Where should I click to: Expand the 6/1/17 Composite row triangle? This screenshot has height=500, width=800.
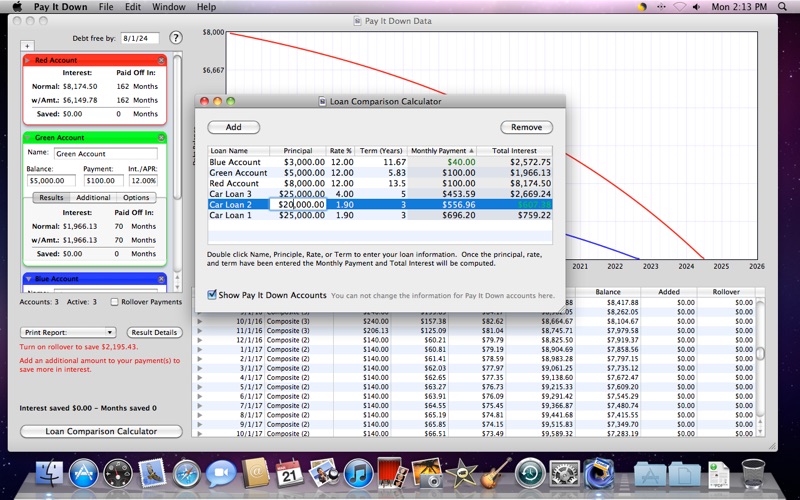(x=199, y=396)
